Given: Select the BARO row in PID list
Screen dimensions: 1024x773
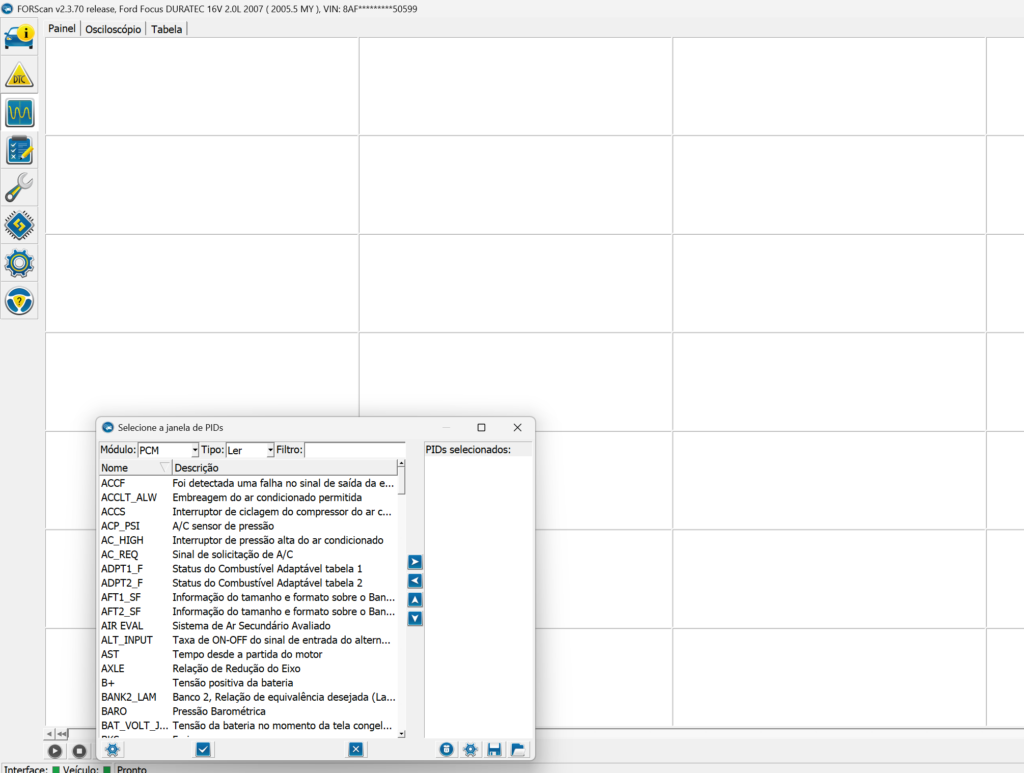Looking at the screenshot, I should coord(114,711).
